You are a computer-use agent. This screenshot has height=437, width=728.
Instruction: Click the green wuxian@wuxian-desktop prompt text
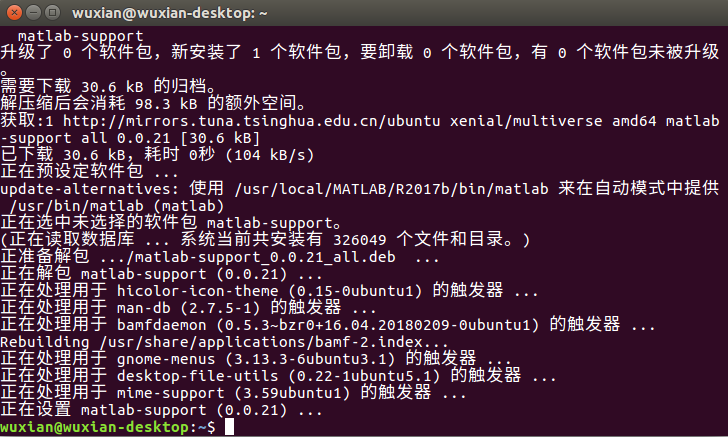point(94,427)
